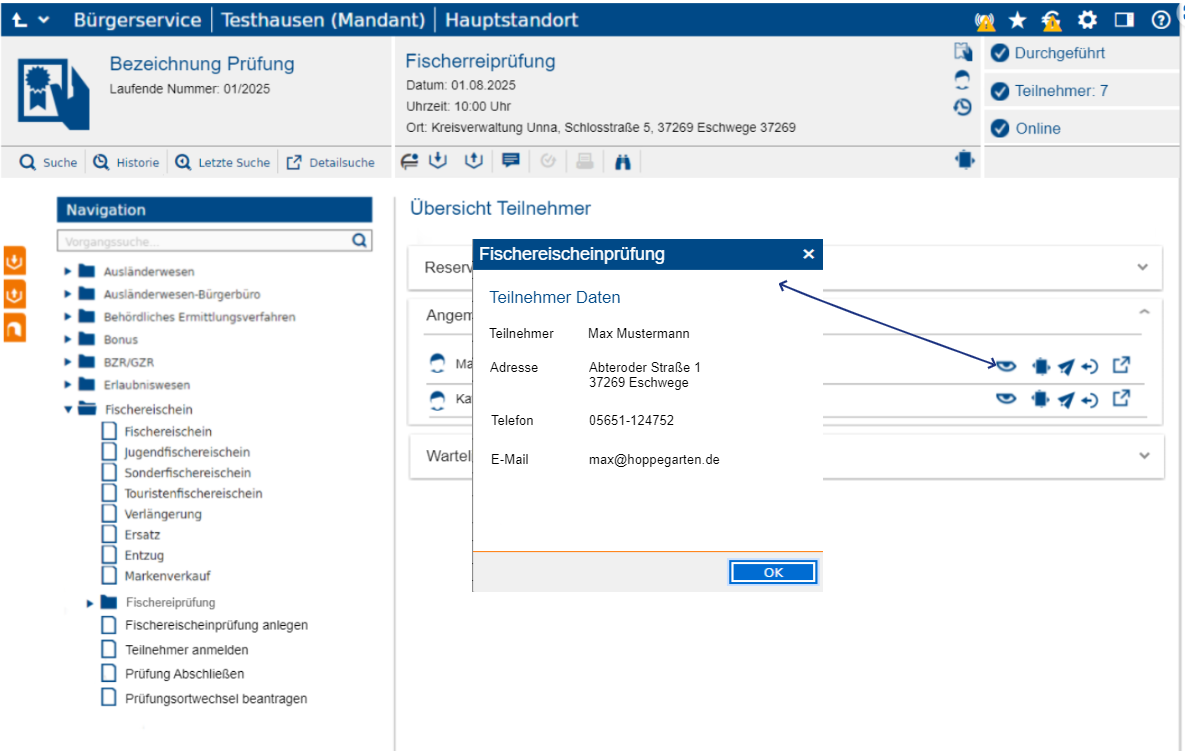
Task: Click the Vorgangssuche search field
Action: point(204,241)
